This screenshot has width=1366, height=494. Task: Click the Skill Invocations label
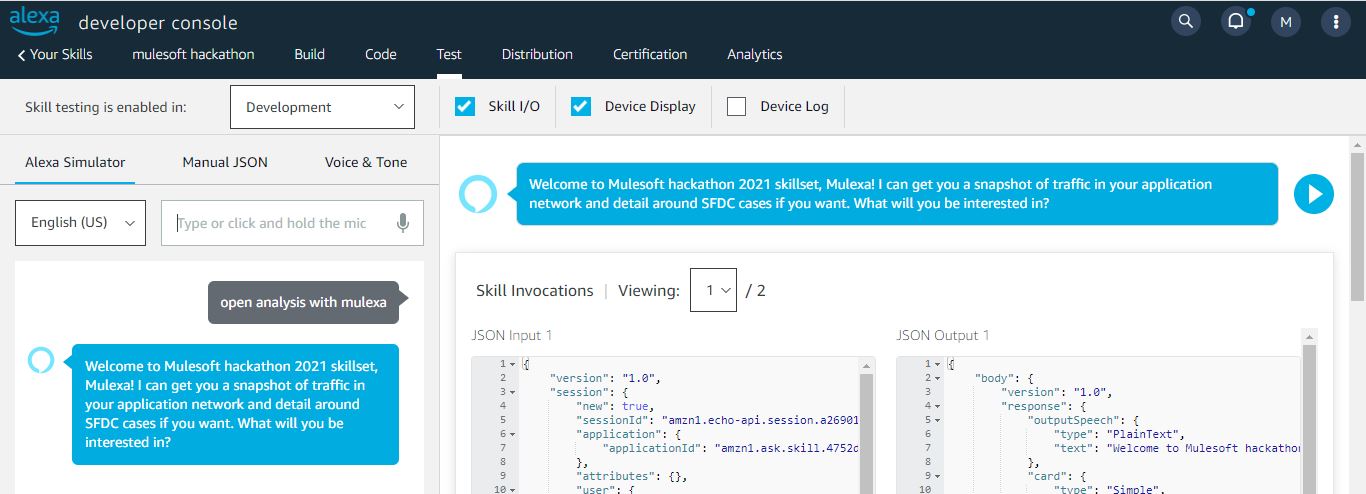(535, 290)
